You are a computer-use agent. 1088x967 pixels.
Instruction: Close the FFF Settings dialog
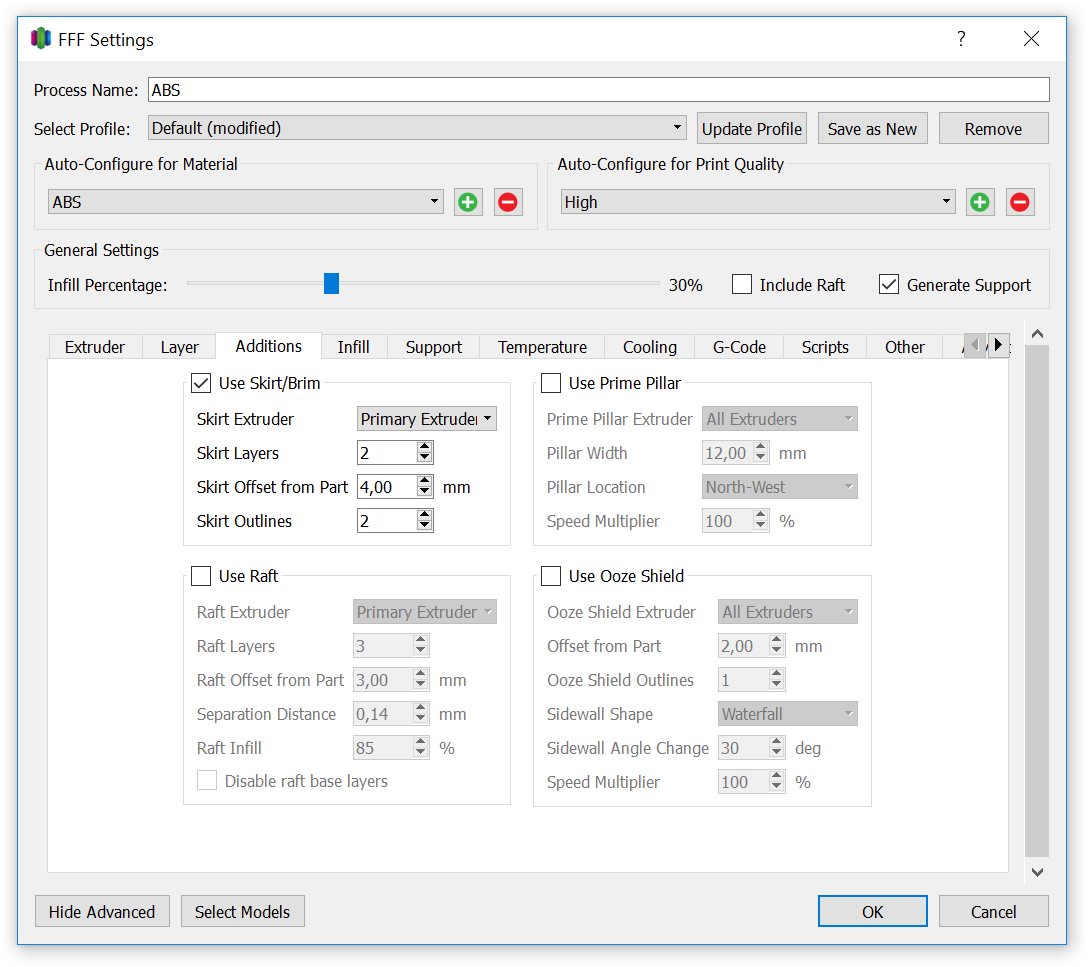(1031, 39)
